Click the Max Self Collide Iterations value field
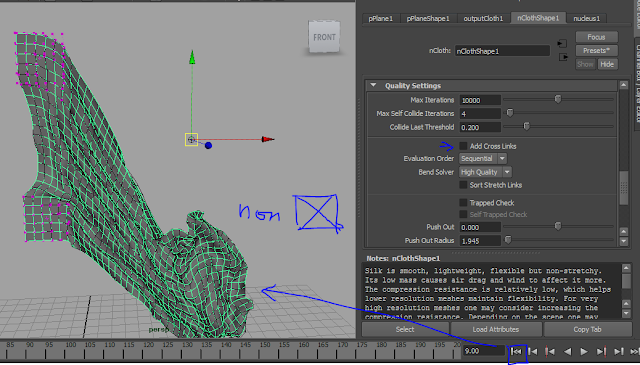640x365 pixels. pyautogui.click(x=480, y=114)
